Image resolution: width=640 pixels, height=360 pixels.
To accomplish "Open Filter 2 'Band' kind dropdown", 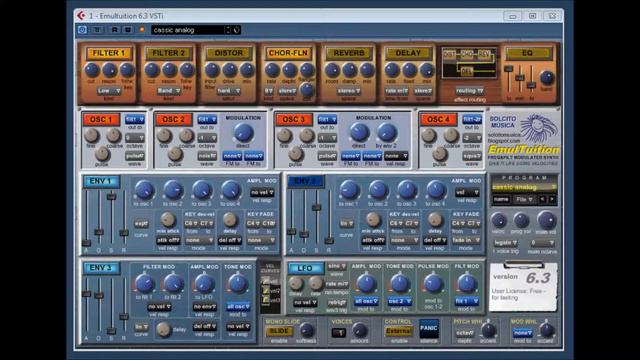I will pyautogui.click(x=169, y=91).
